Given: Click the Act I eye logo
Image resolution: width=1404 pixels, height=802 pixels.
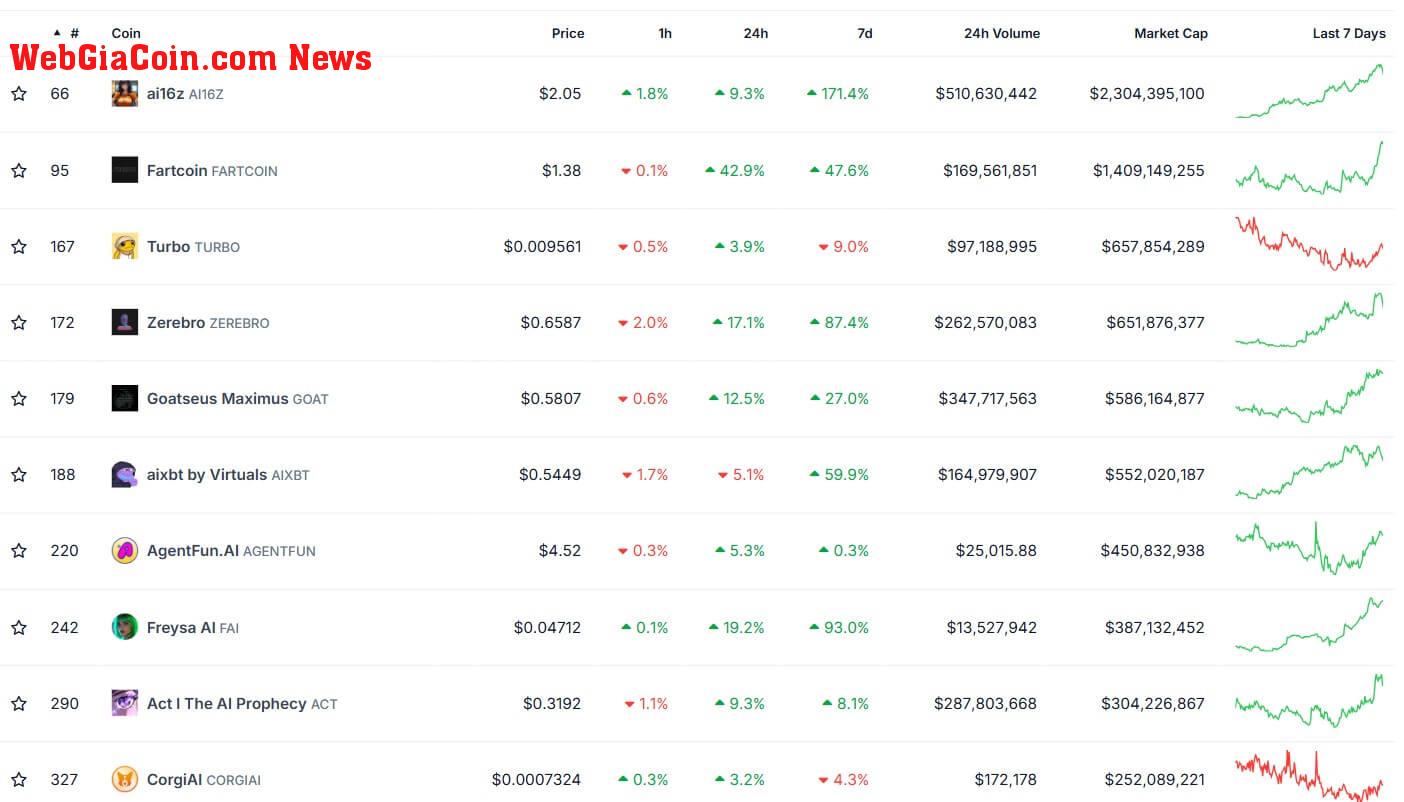Looking at the screenshot, I should pyautogui.click(x=125, y=703).
